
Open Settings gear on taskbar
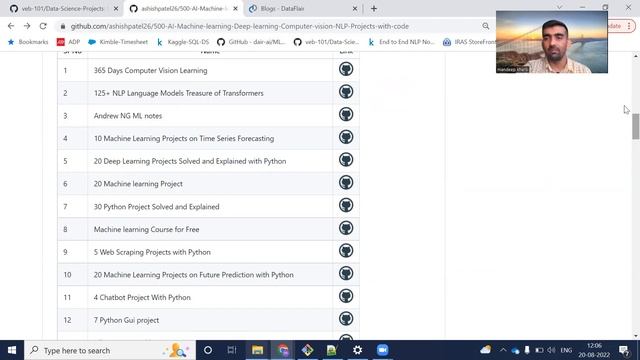[358, 350]
